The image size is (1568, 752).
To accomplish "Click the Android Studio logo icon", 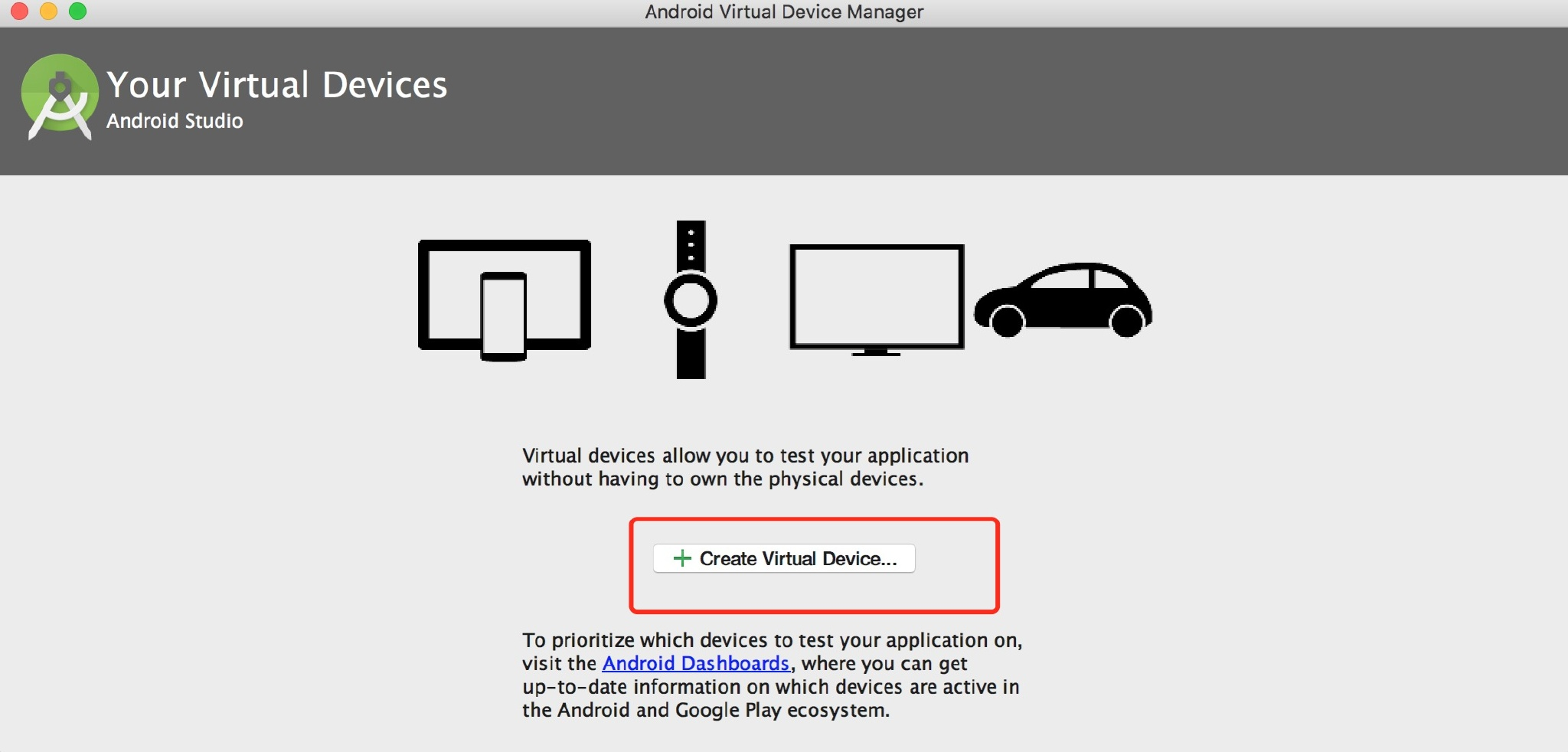I will (x=60, y=97).
